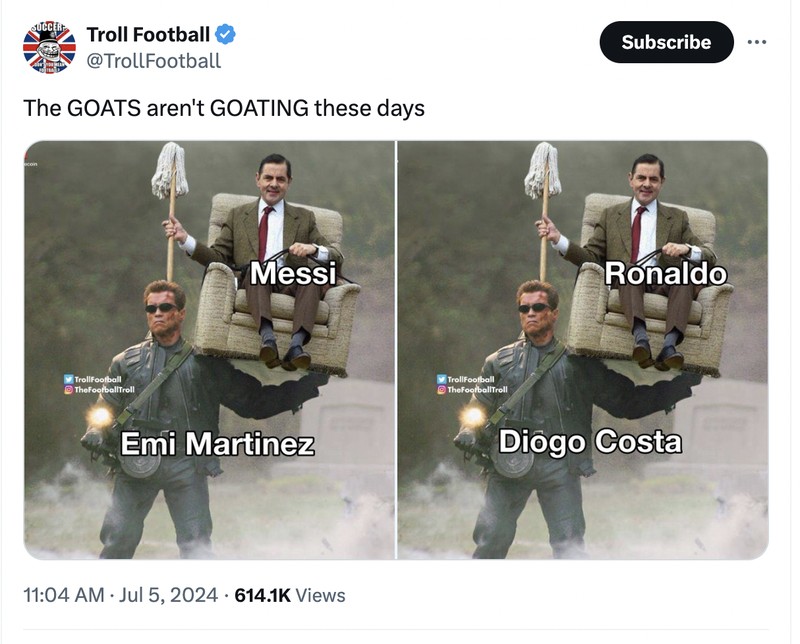Click the Ronaldo caption in the image
800x644 pixels.
[670, 270]
